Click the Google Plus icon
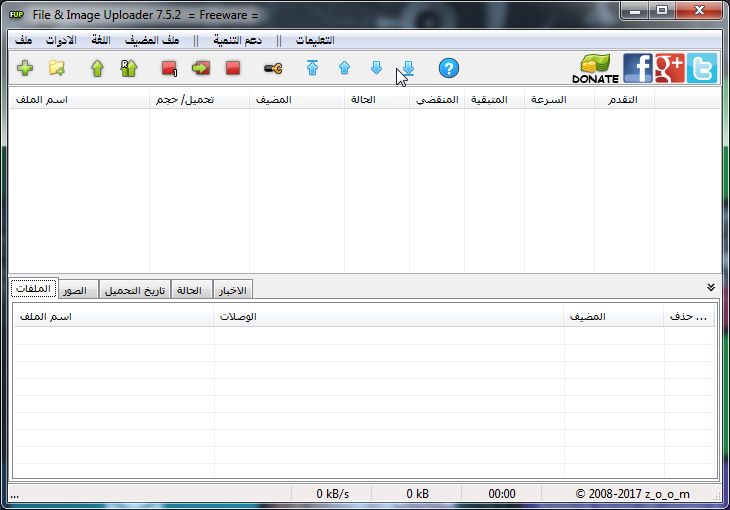The image size is (730, 510). click(669, 68)
